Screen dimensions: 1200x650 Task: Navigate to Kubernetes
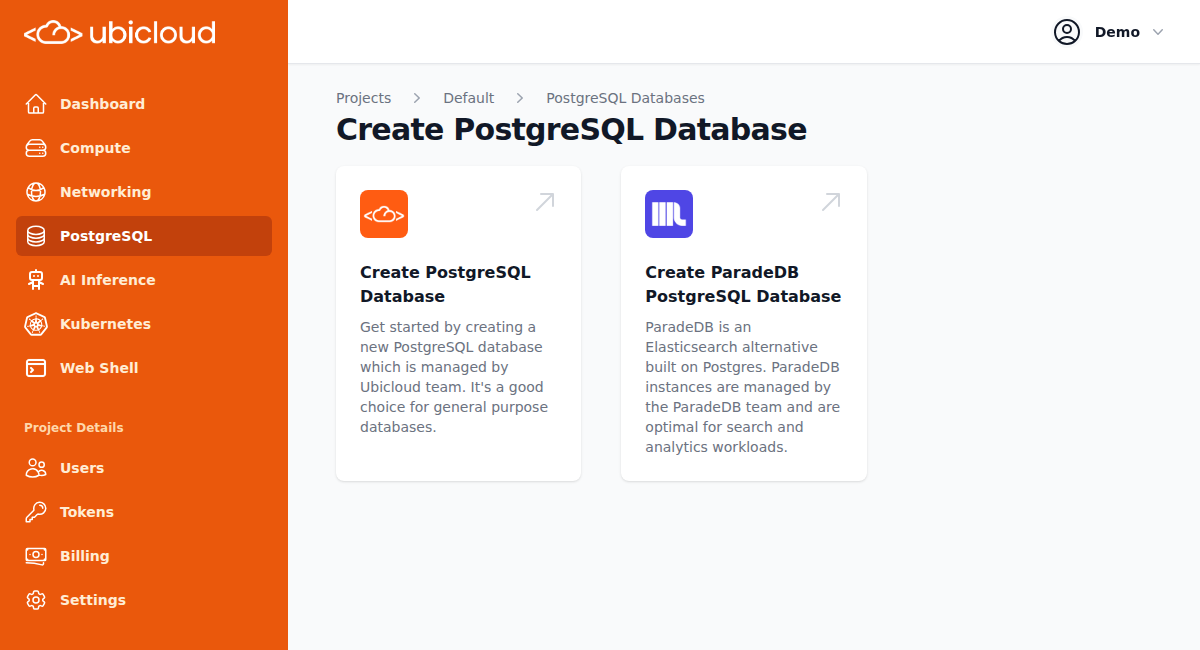coord(144,324)
